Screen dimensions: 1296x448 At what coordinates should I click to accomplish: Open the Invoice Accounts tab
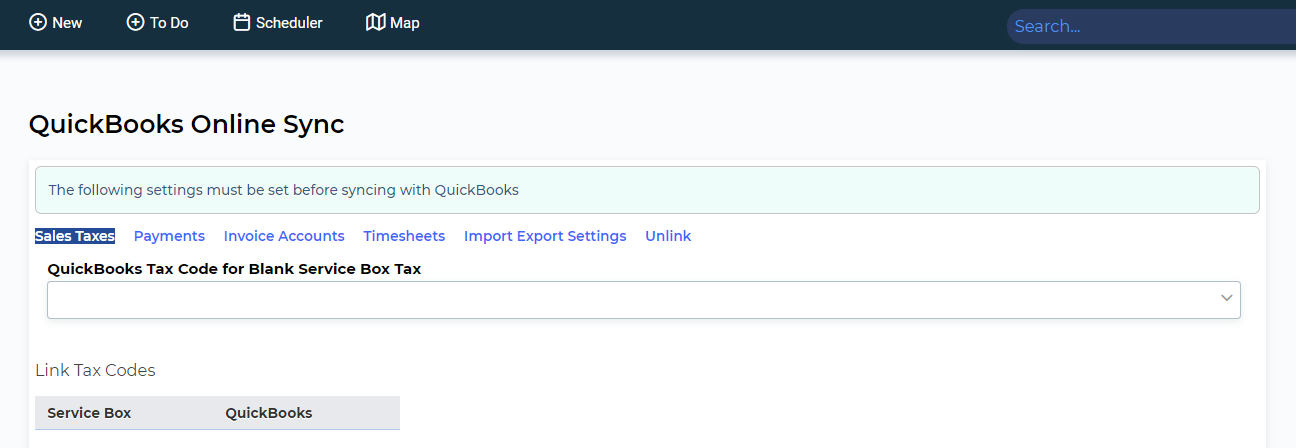[x=284, y=236]
